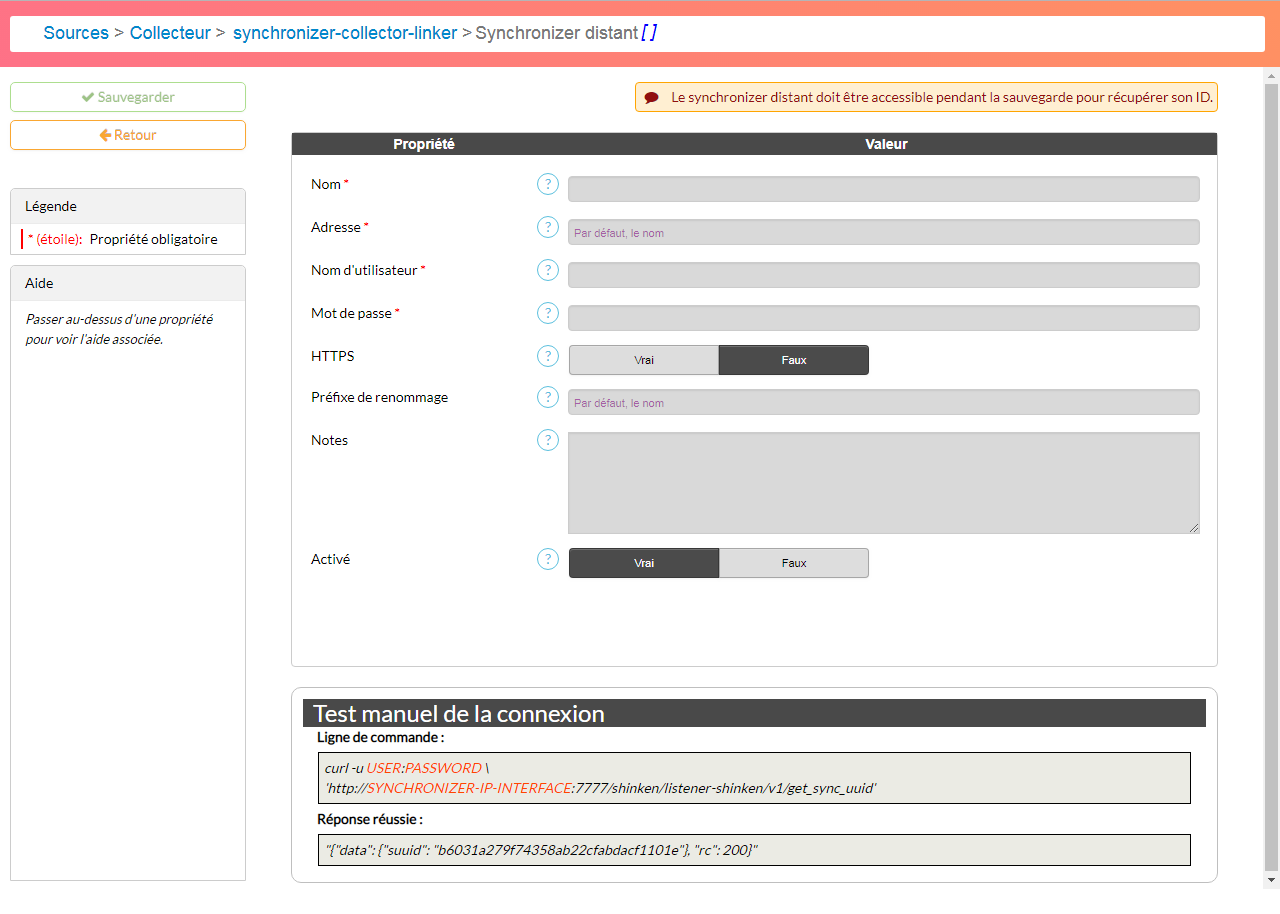Focus the Notes text area
The height and width of the screenshot is (914, 1280).
[883, 483]
